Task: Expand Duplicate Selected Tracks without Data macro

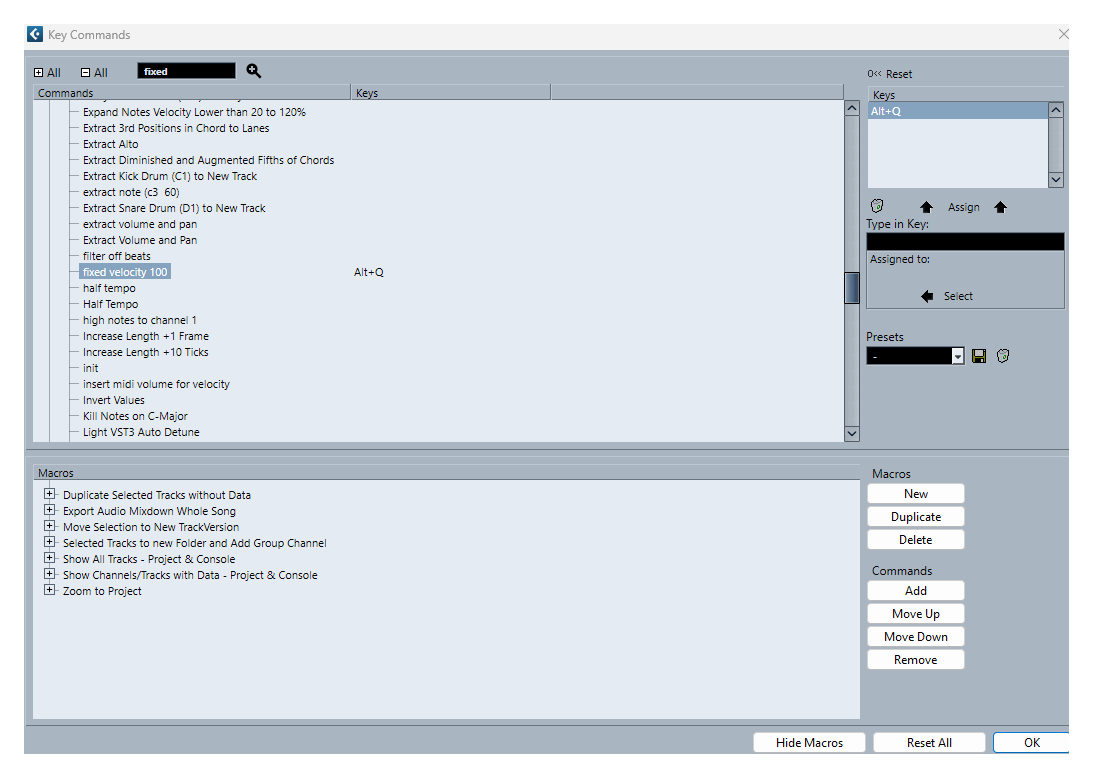Action: pos(48,495)
